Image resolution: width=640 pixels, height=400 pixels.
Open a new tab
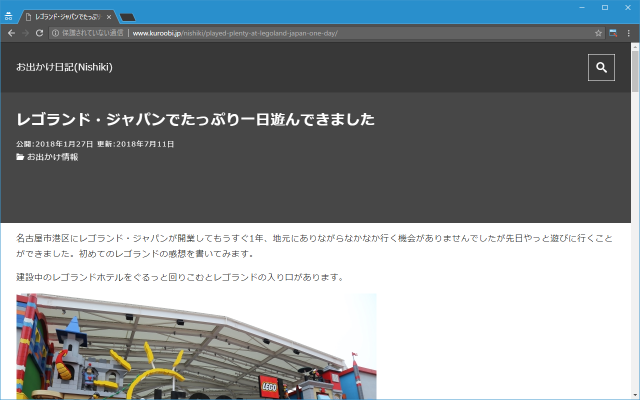(x=127, y=17)
